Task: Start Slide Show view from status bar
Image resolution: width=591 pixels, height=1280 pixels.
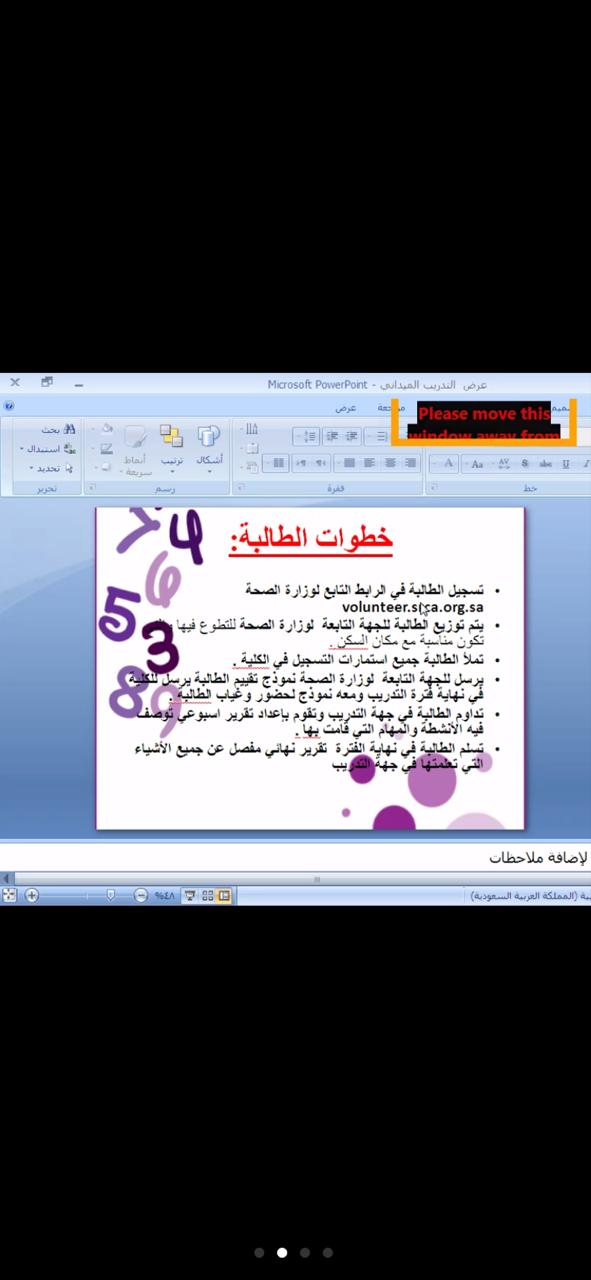Action: (189, 896)
